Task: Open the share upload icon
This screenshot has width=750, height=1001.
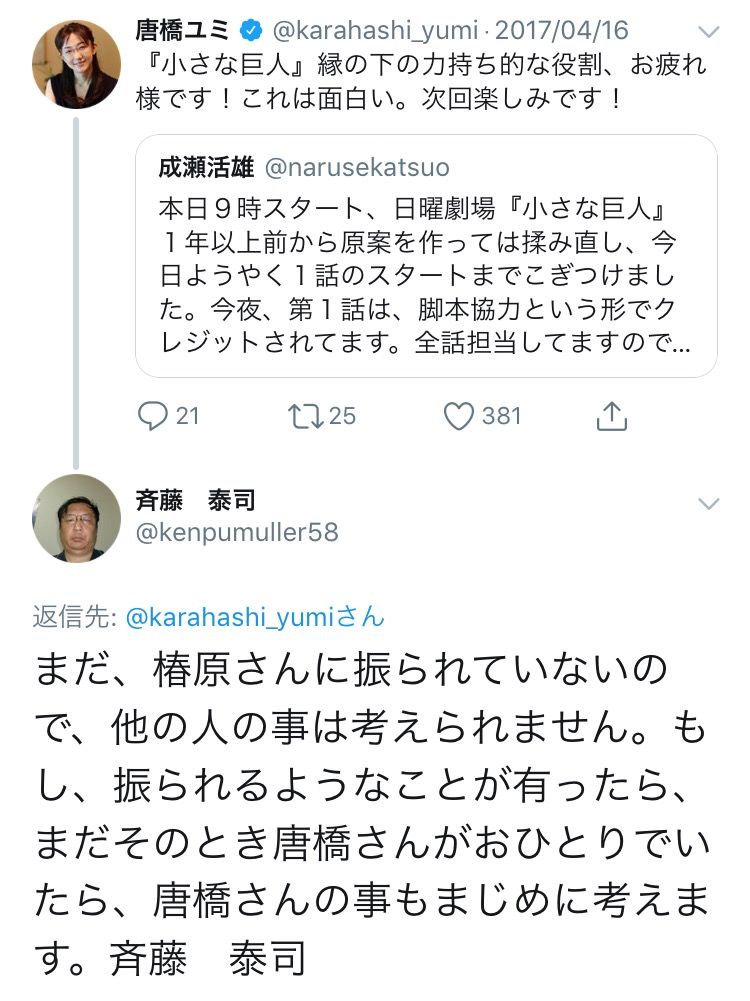Action: coord(611,416)
